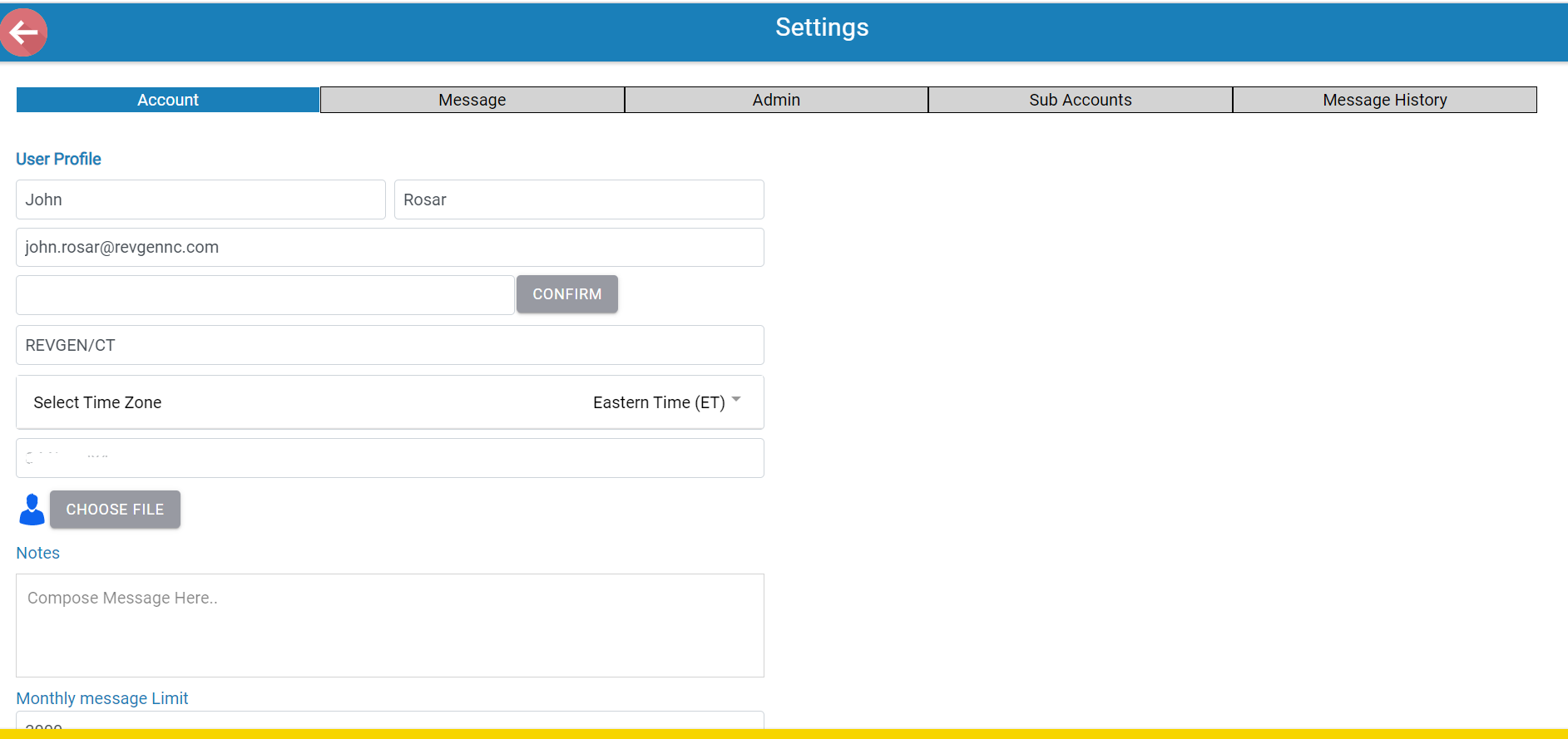Focus the email address field

[x=389, y=248]
